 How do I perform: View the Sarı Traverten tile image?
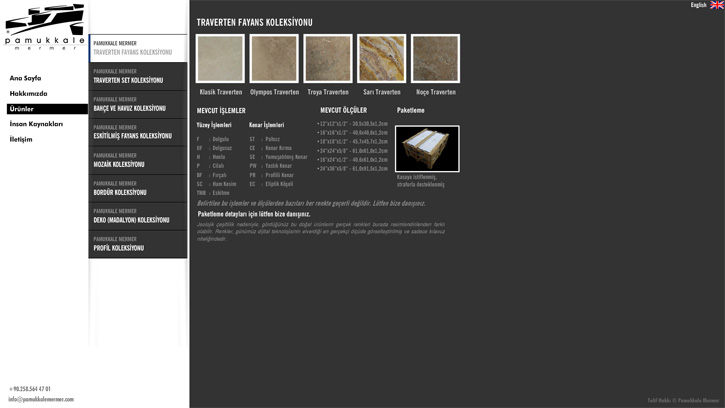(x=381, y=59)
